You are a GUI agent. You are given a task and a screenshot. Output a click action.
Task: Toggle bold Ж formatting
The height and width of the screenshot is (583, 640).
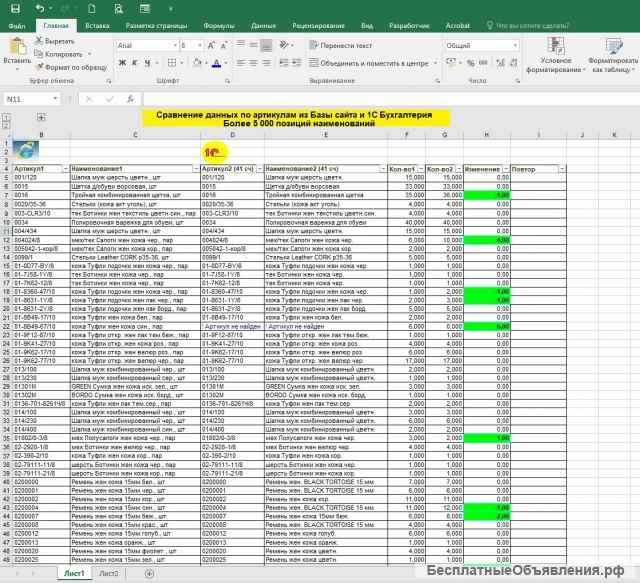[x=122, y=63]
